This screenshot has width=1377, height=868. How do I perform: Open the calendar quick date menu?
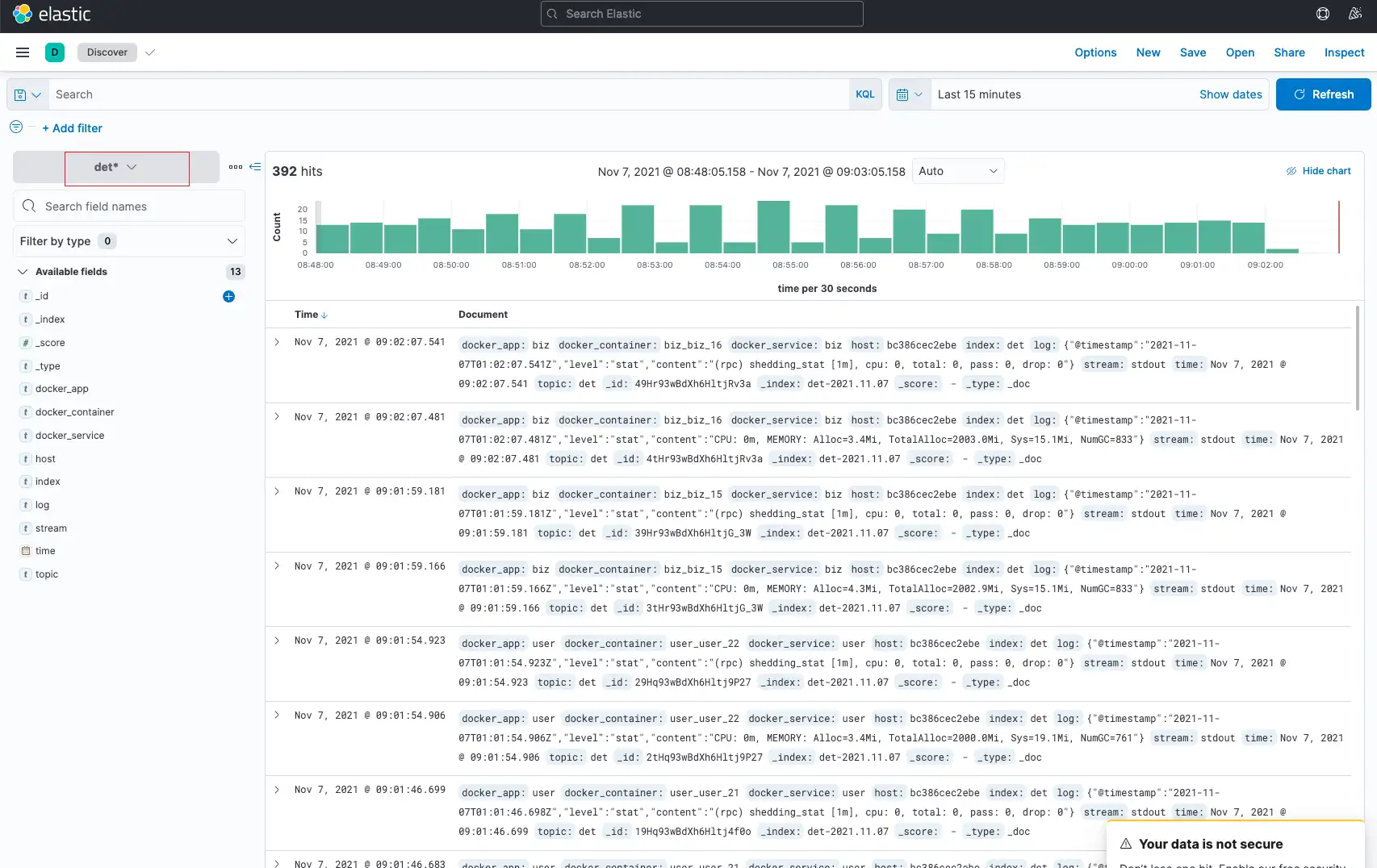tap(910, 94)
